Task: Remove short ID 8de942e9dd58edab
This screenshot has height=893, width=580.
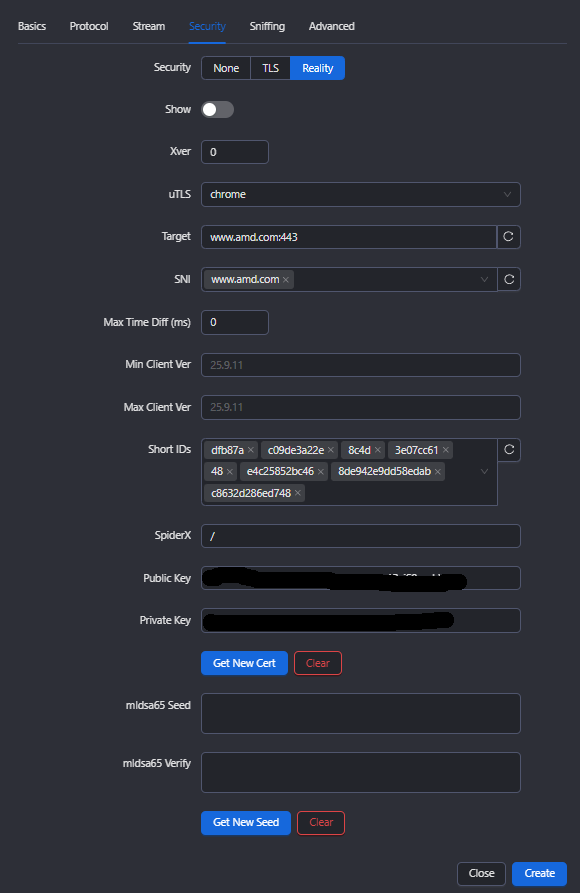Action: pyautogui.click(x=438, y=472)
